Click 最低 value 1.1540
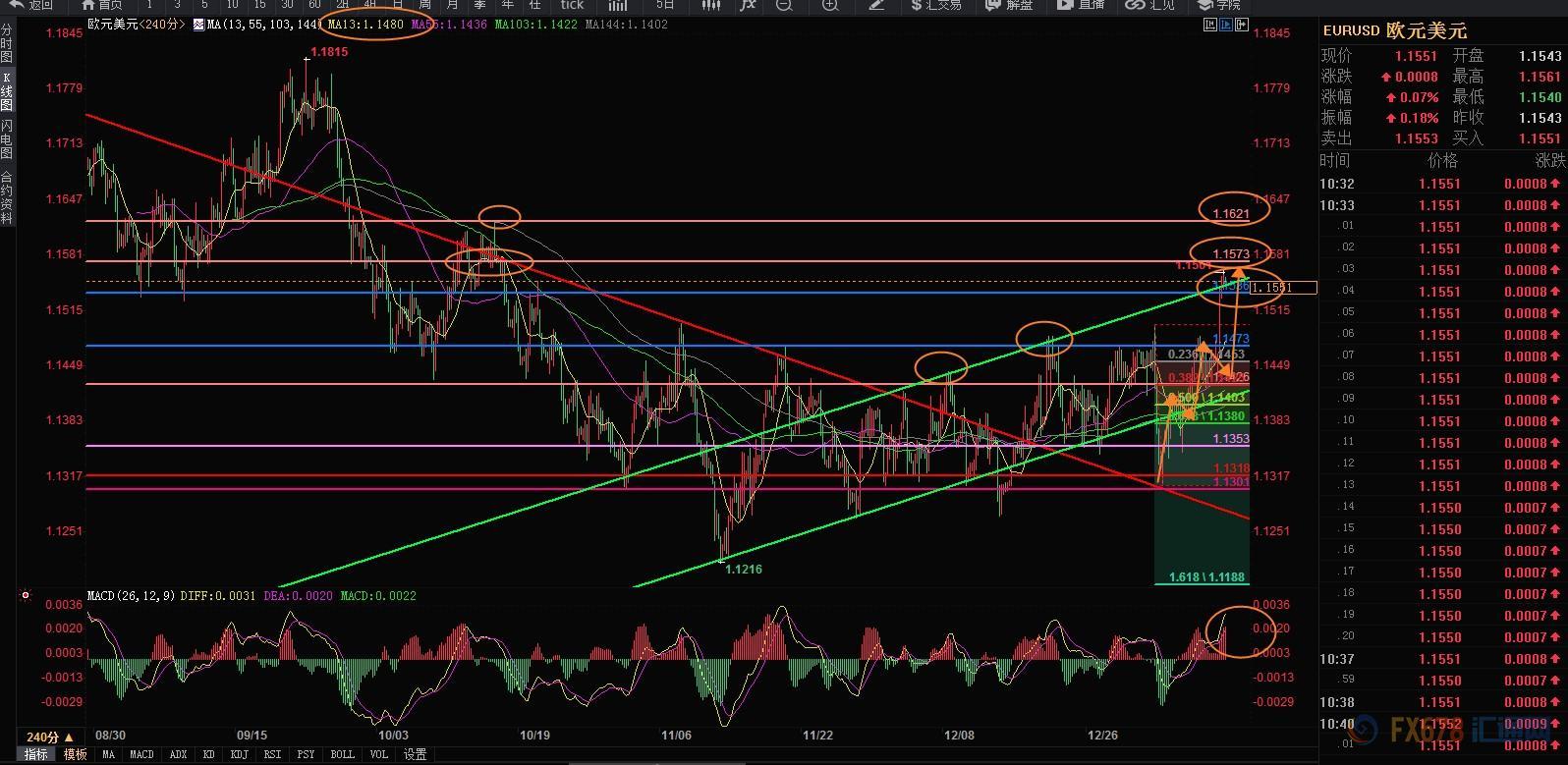 1540,97
